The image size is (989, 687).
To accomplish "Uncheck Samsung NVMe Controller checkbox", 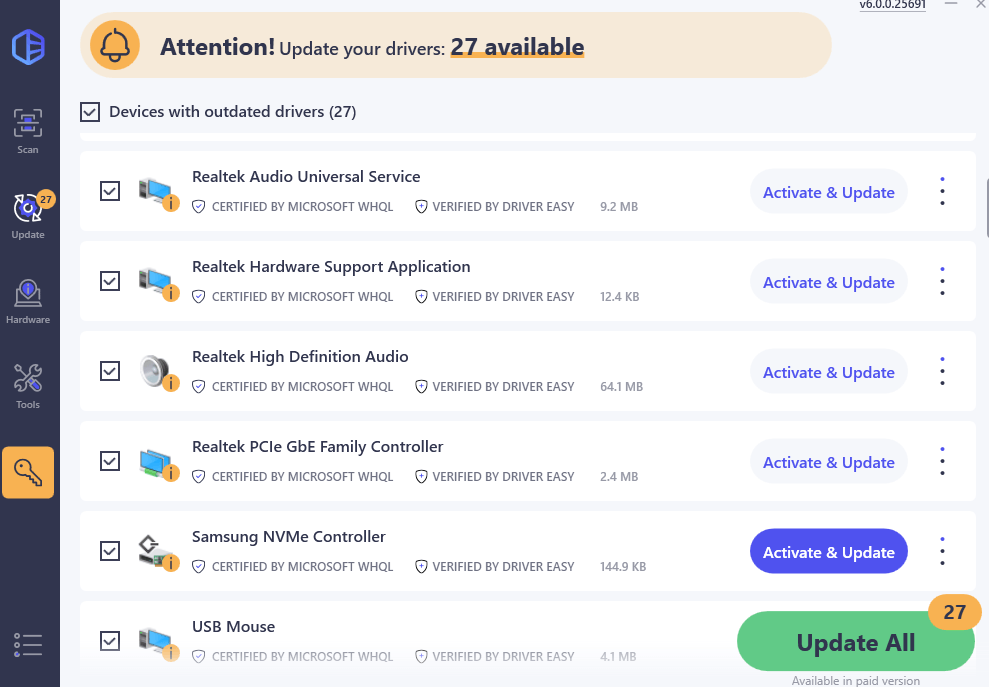I will coord(110,551).
